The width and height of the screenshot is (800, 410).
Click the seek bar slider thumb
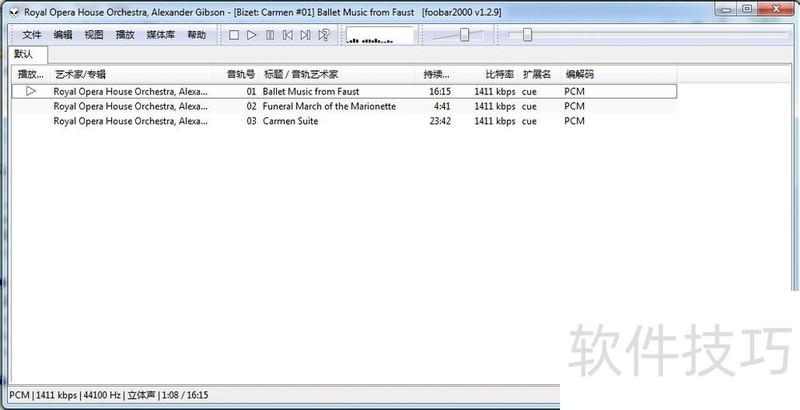click(x=527, y=35)
